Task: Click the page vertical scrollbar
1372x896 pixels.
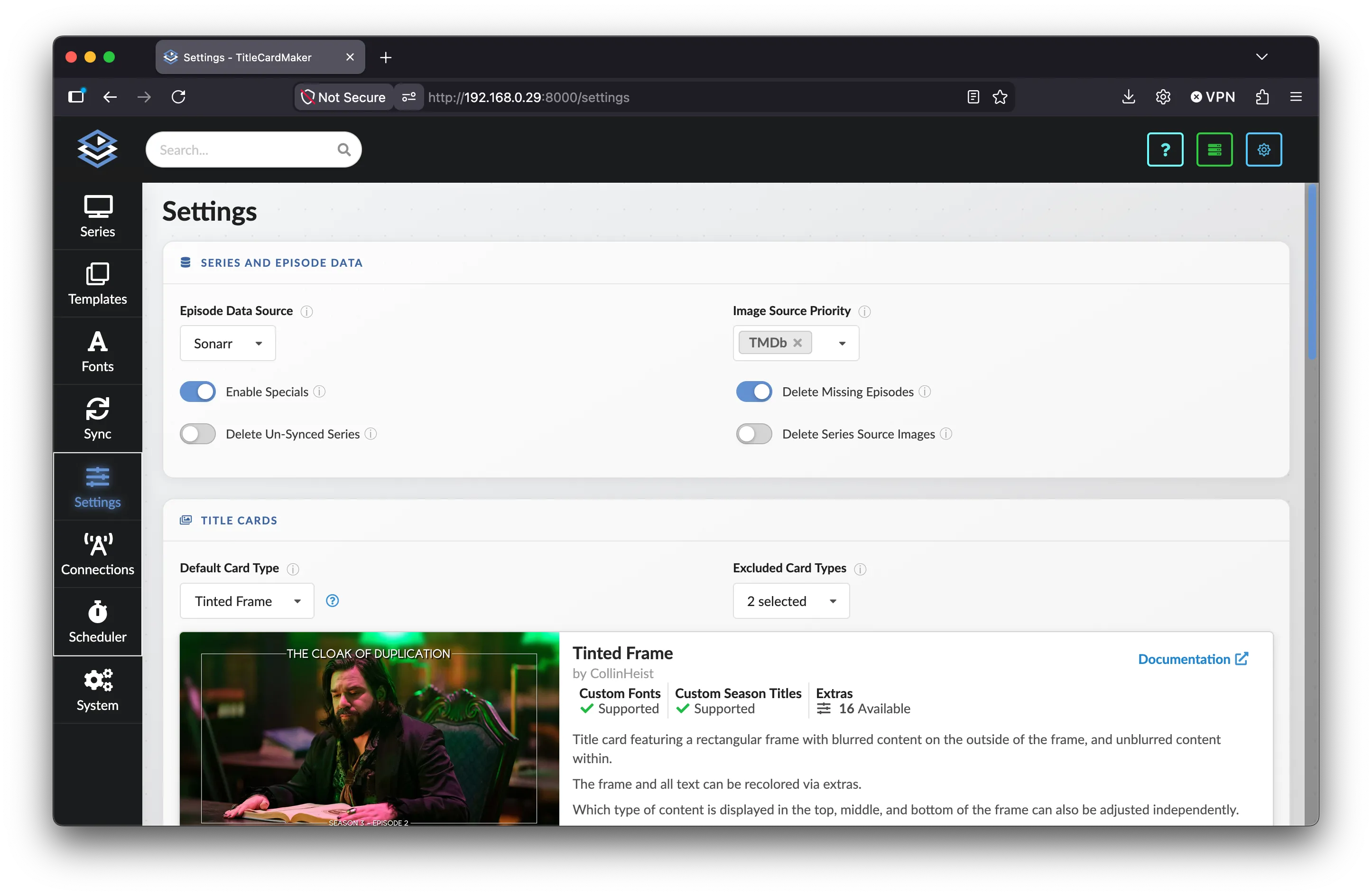Action: click(1311, 272)
